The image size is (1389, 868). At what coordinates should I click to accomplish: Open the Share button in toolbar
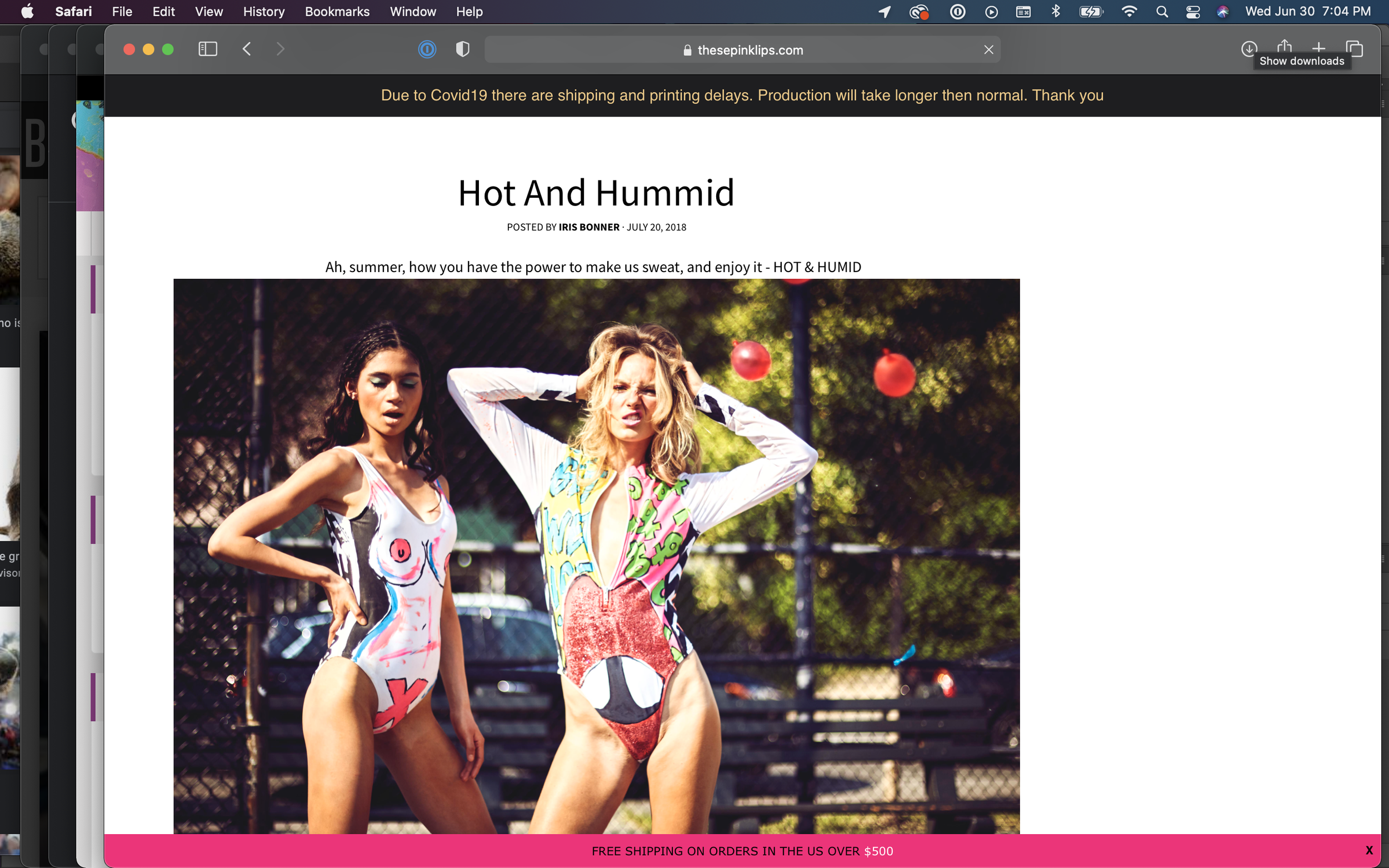coord(1284,47)
